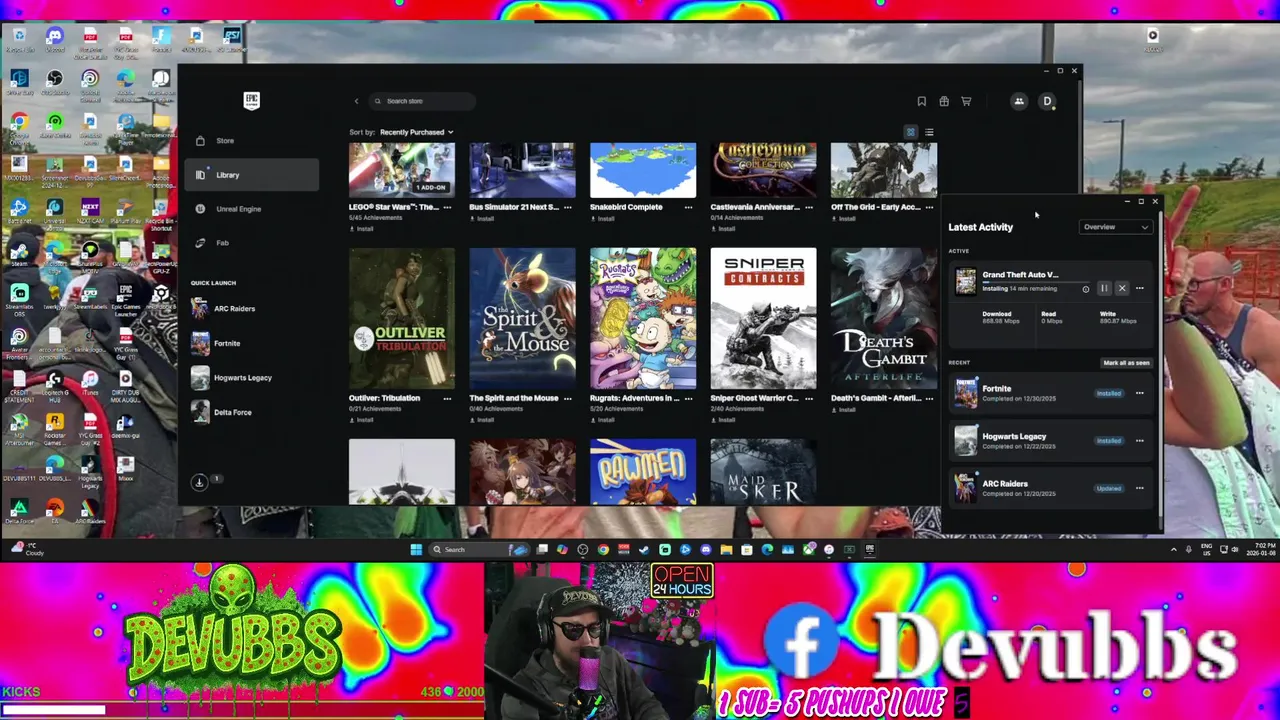Open the wishlist bookmark icon
The width and height of the screenshot is (1280, 720).
coord(921,101)
